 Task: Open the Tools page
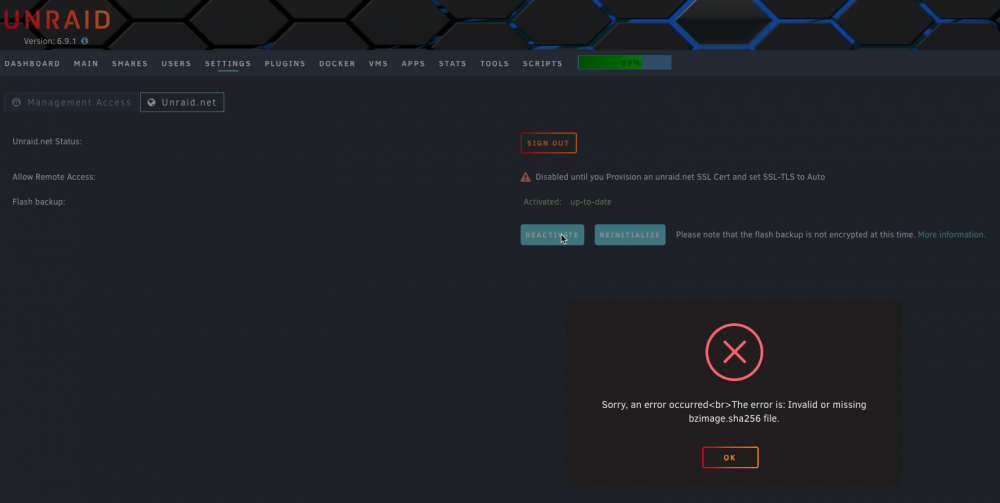(x=495, y=64)
